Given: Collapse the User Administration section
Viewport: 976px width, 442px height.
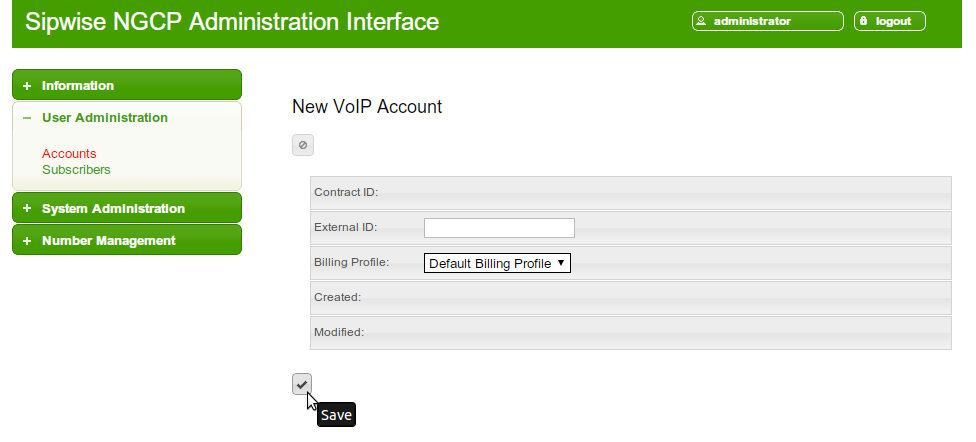Looking at the screenshot, I should (127, 118).
